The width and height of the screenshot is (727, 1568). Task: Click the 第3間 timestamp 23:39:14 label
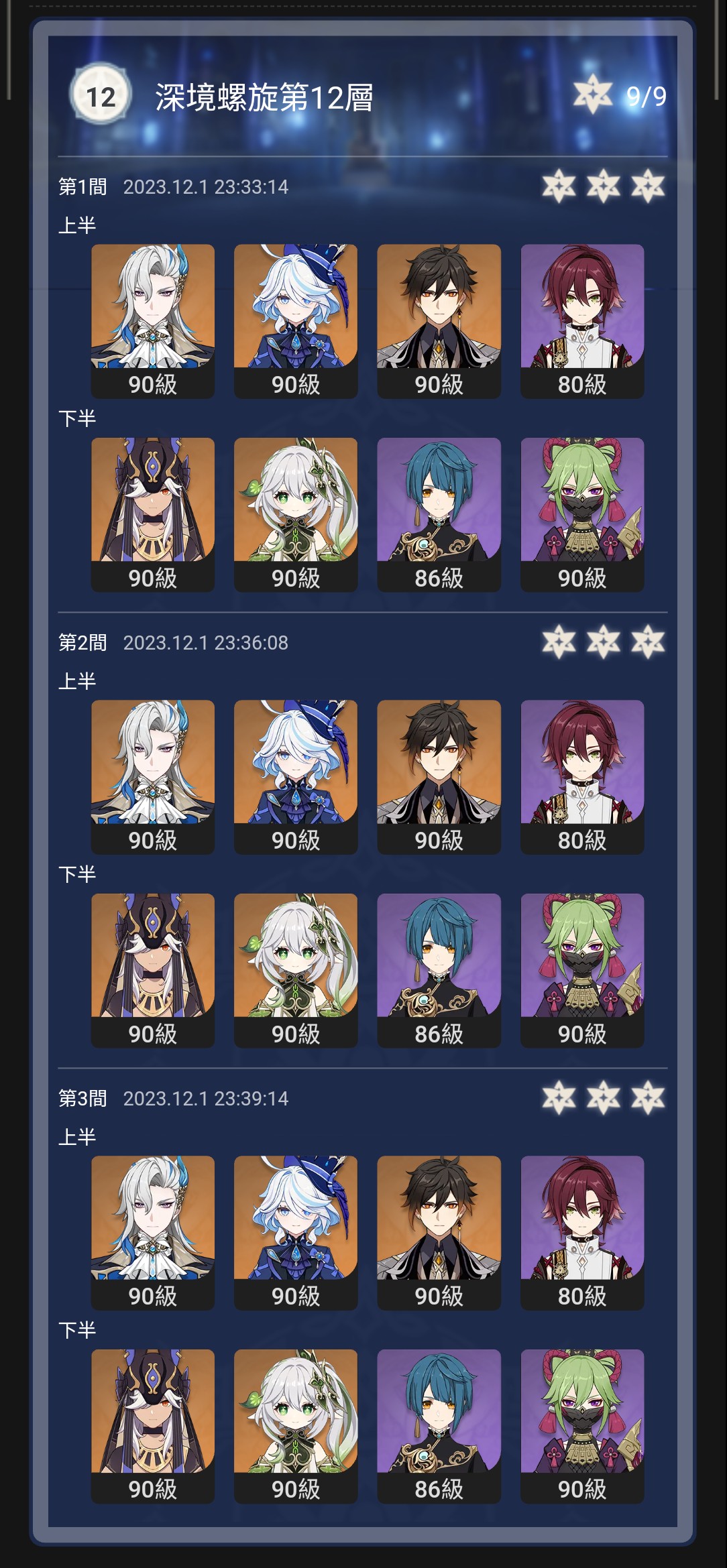[206, 1098]
